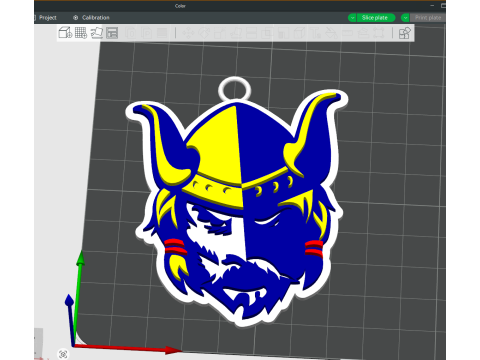Click the Variable layer height icon
This screenshot has width=480, height=360.
[162, 33]
